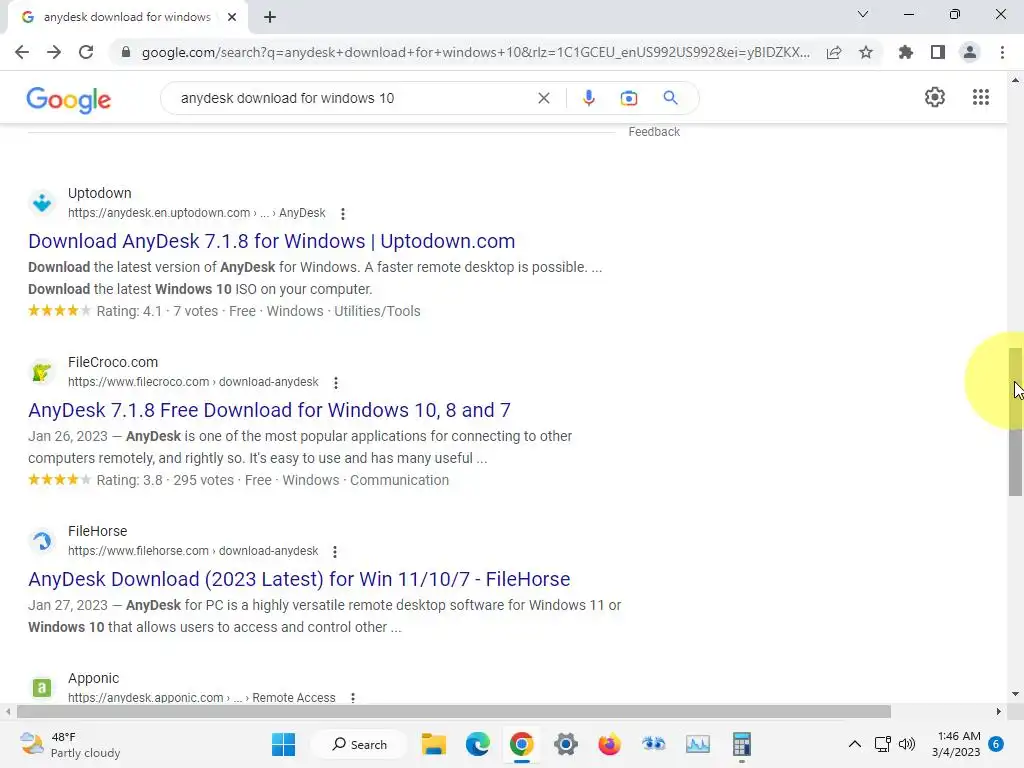Image resolution: width=1024 pixels, height=768 pixels.
Task: Open more options for the Uptodown result
Action: pos(343,214)
